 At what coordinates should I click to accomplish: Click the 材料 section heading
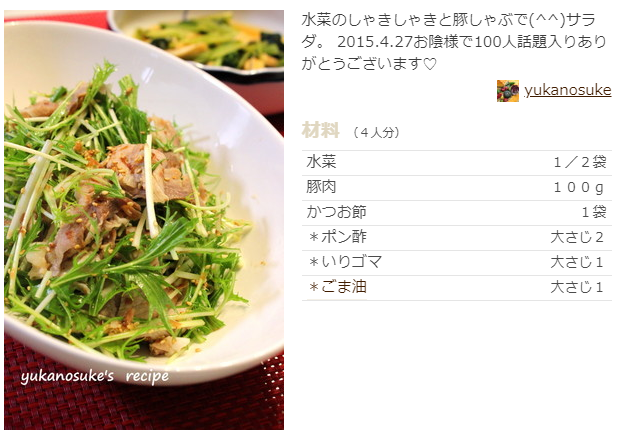(x=321, y=130)
